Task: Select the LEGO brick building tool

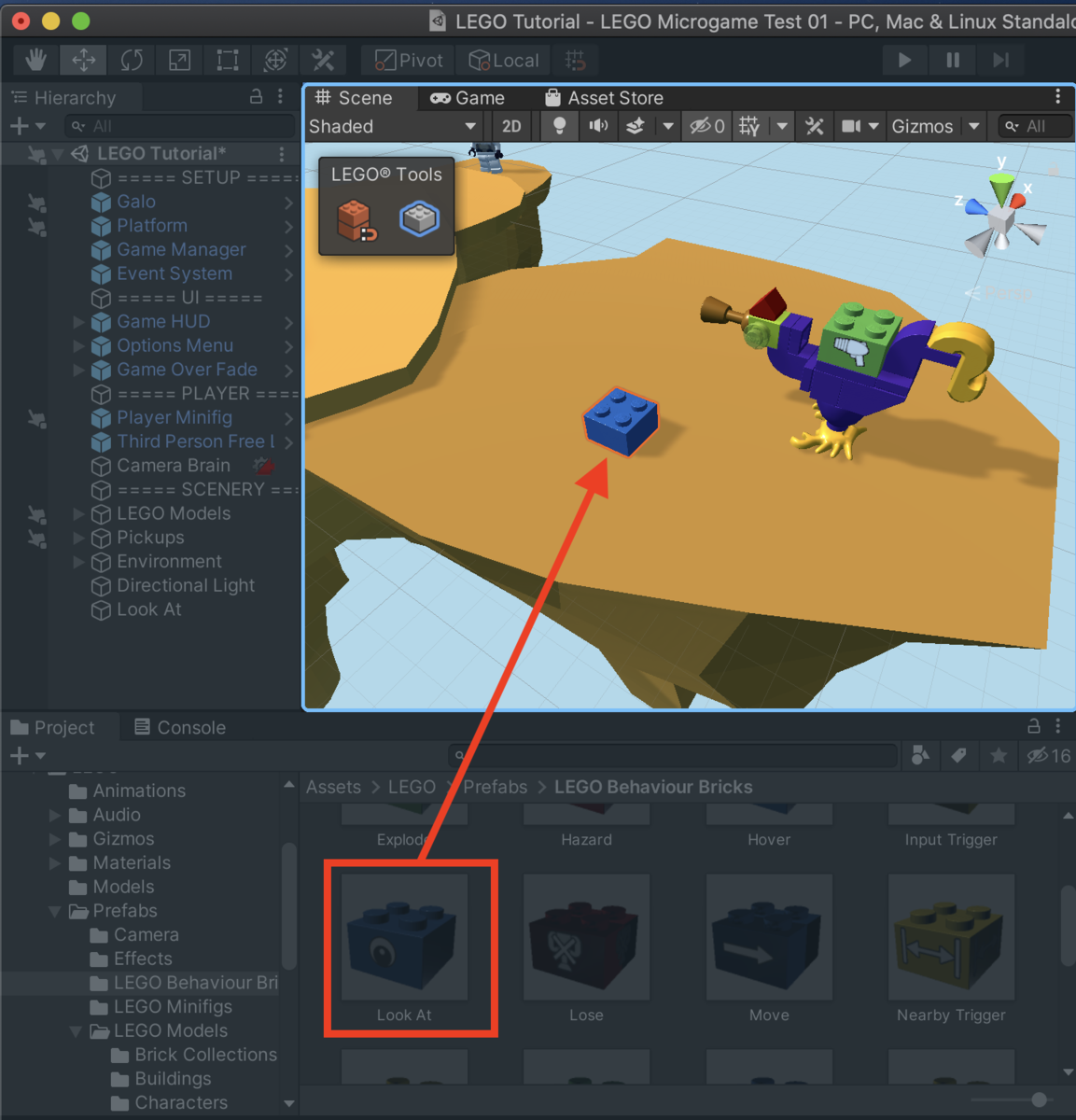Action: click(x=356, y=220)
